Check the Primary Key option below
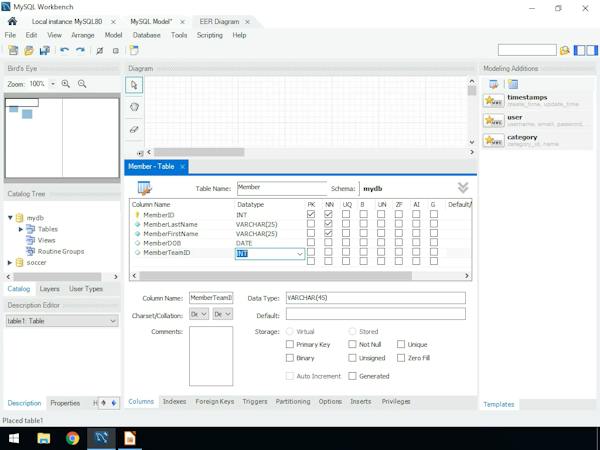Screen dimensions: 600x450 (x=290, y=344)
